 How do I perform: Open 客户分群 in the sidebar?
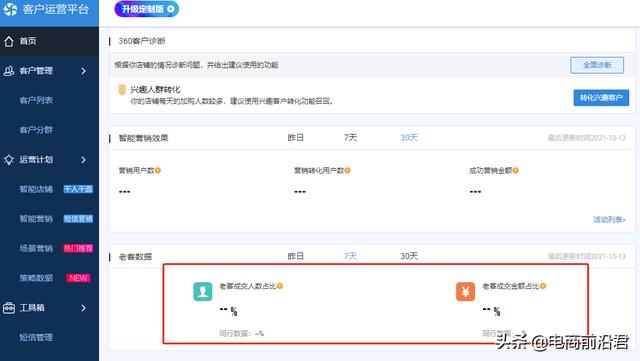36,130
